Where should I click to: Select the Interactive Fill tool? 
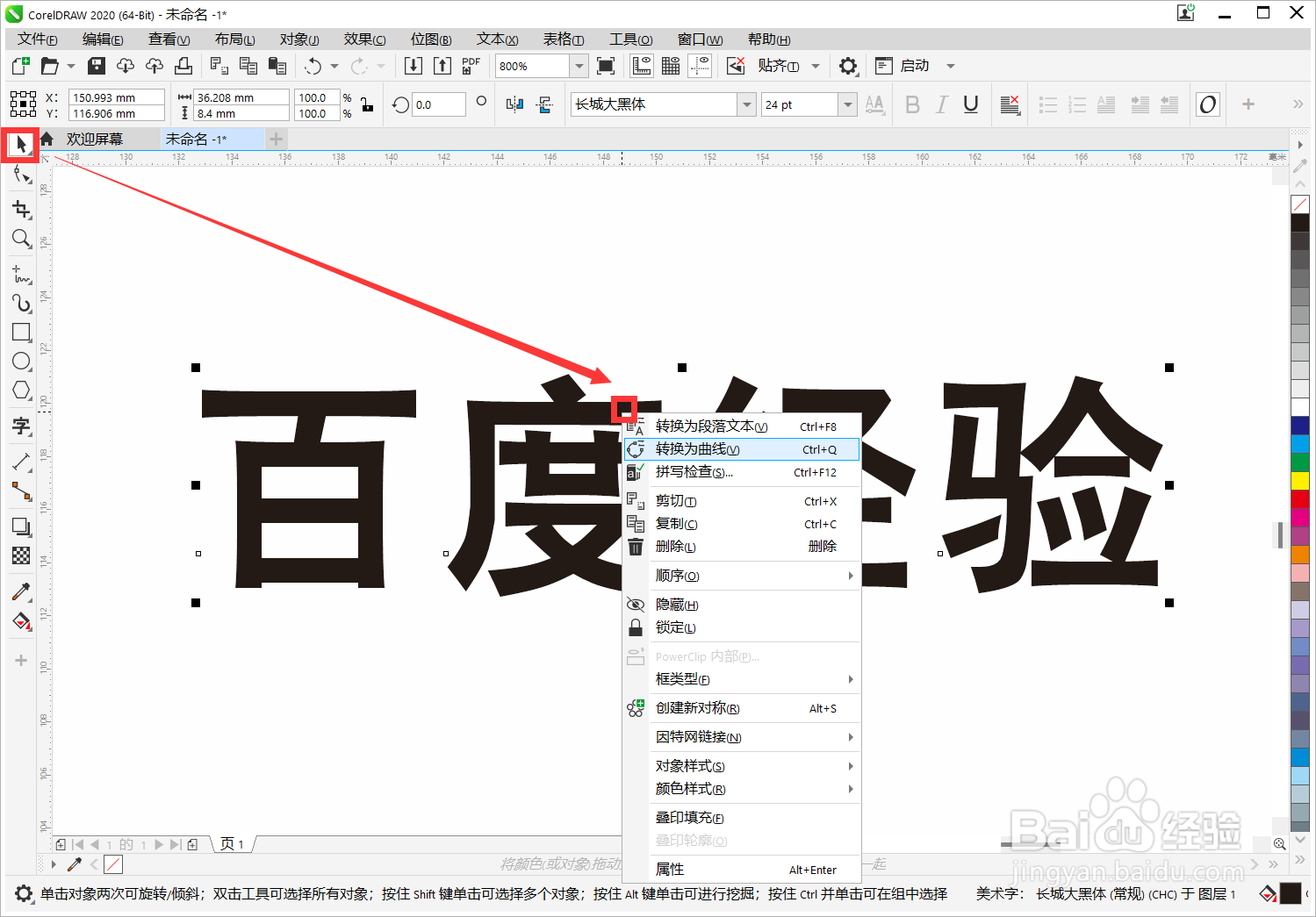[21, 621]
